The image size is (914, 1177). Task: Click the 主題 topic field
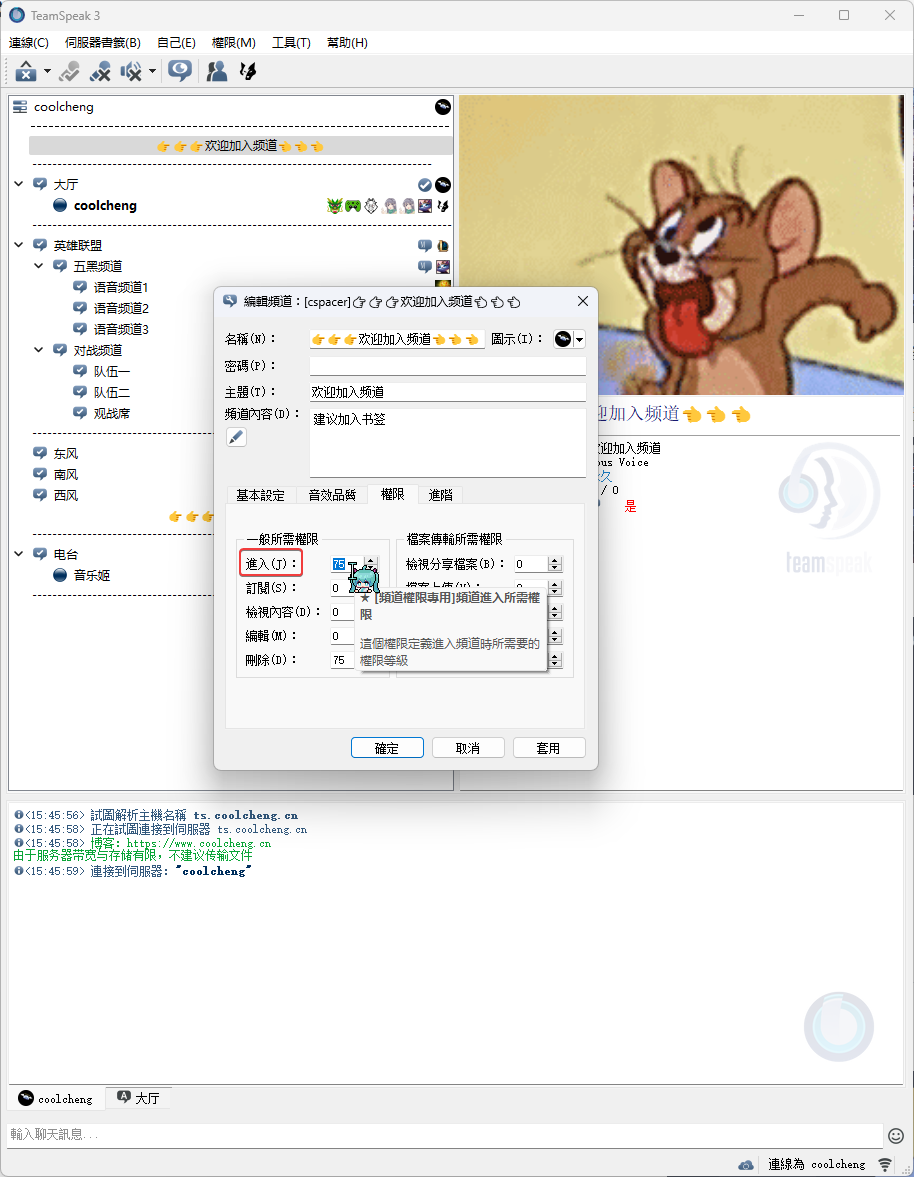pos(447,392)
